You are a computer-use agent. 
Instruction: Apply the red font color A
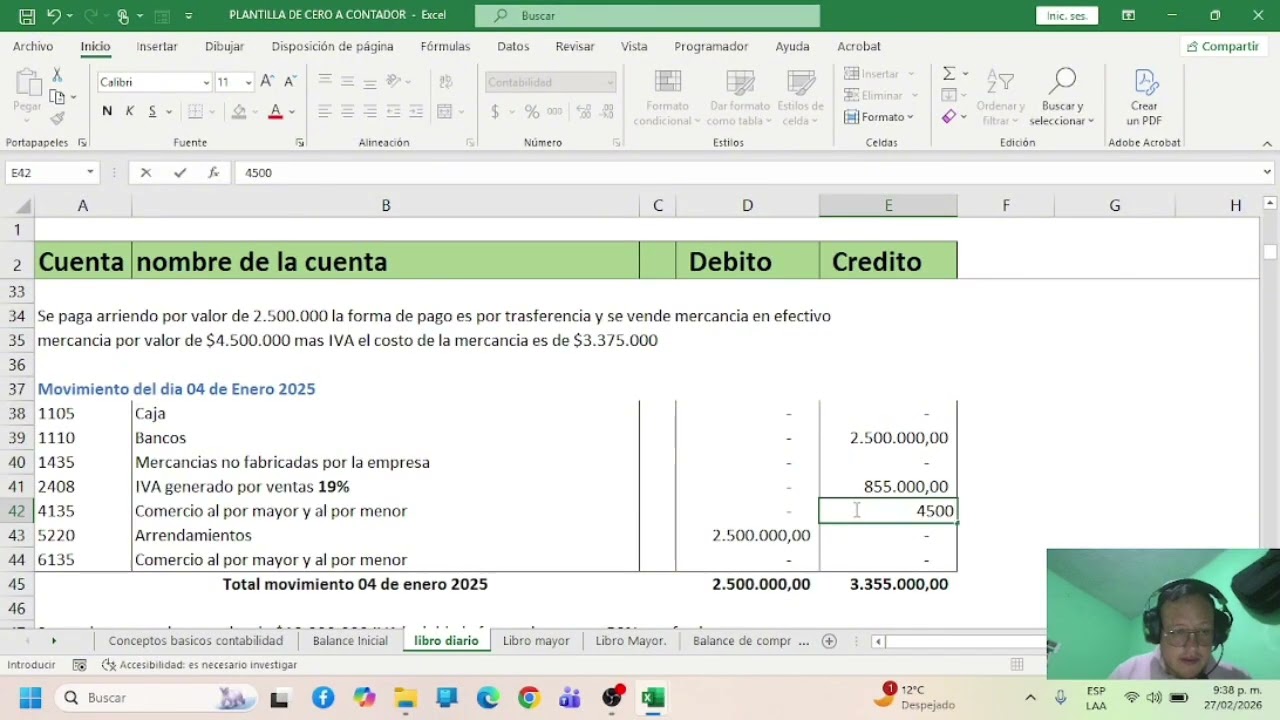coord(275,111)
